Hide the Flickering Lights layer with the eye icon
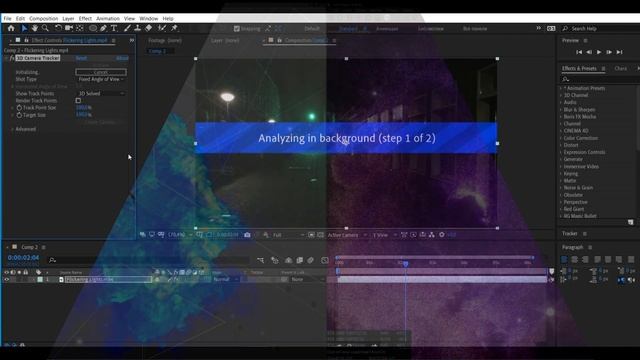The image size is (640, 360). 7,280
